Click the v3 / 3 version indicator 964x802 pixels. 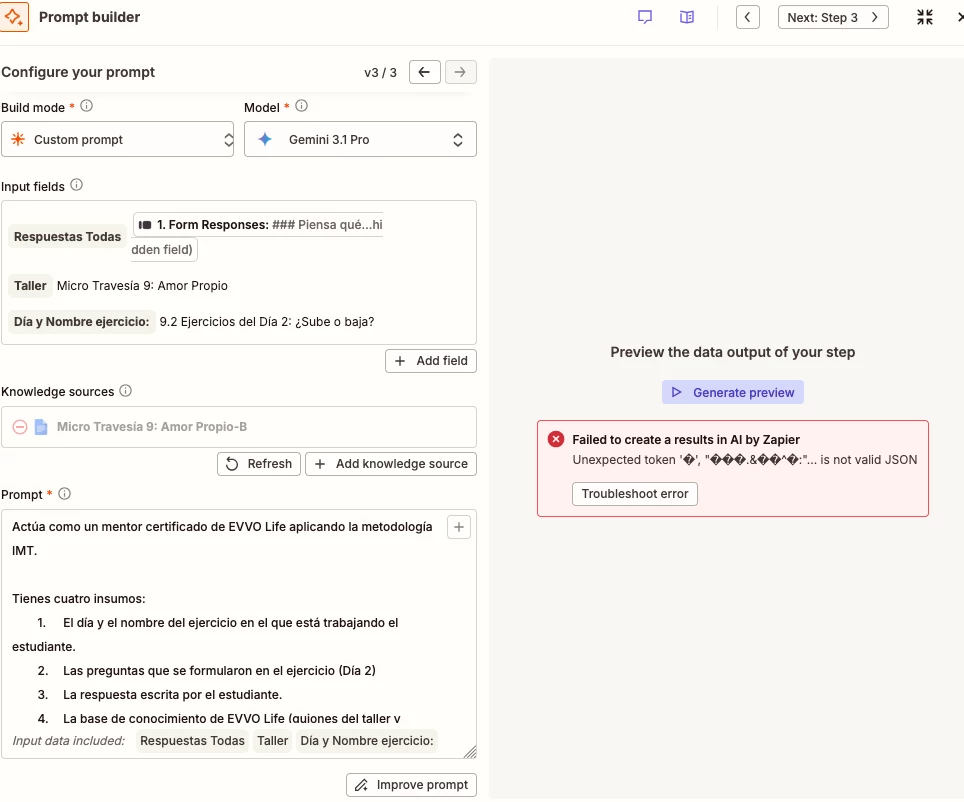(x=381, y=73)
